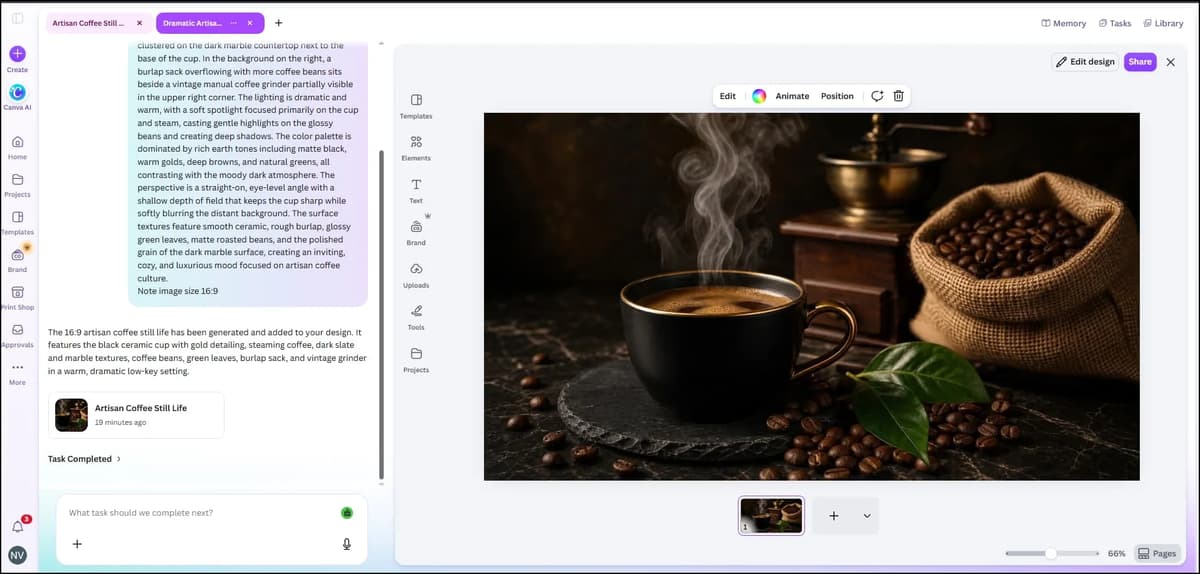This screenshot has height=574, width=1200.
Task: Select page 1 thumbnail
Action: [771, 516]
